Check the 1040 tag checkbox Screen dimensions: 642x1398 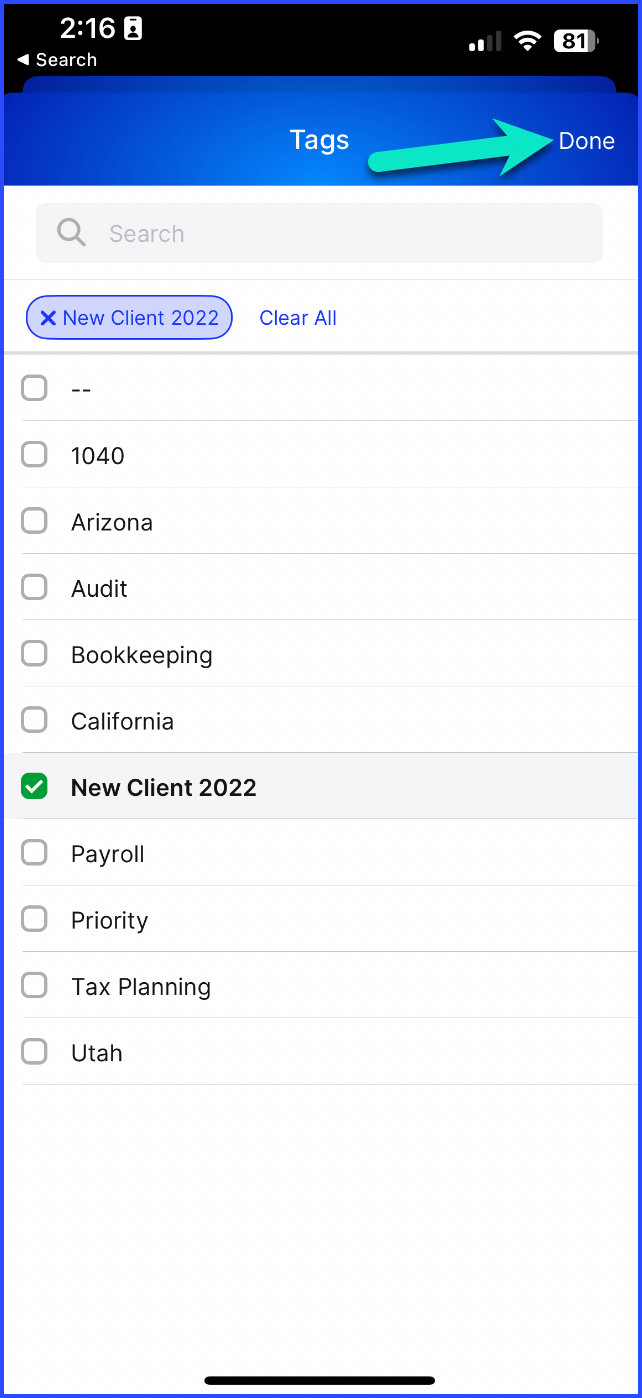(x=35, y=454)
